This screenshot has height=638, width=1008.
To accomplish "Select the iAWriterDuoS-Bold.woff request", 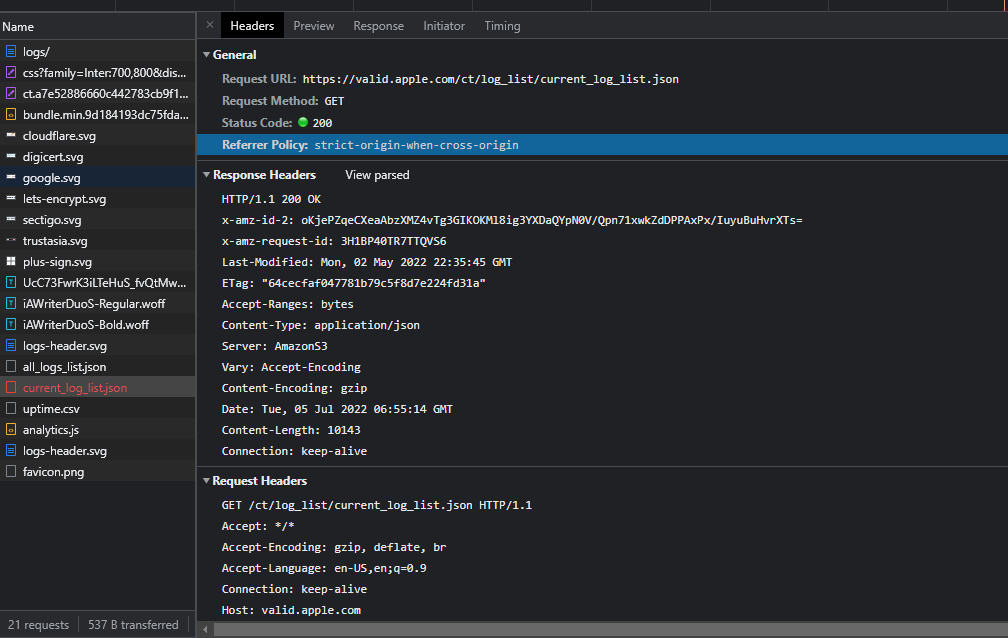I will tap(98, 325).
